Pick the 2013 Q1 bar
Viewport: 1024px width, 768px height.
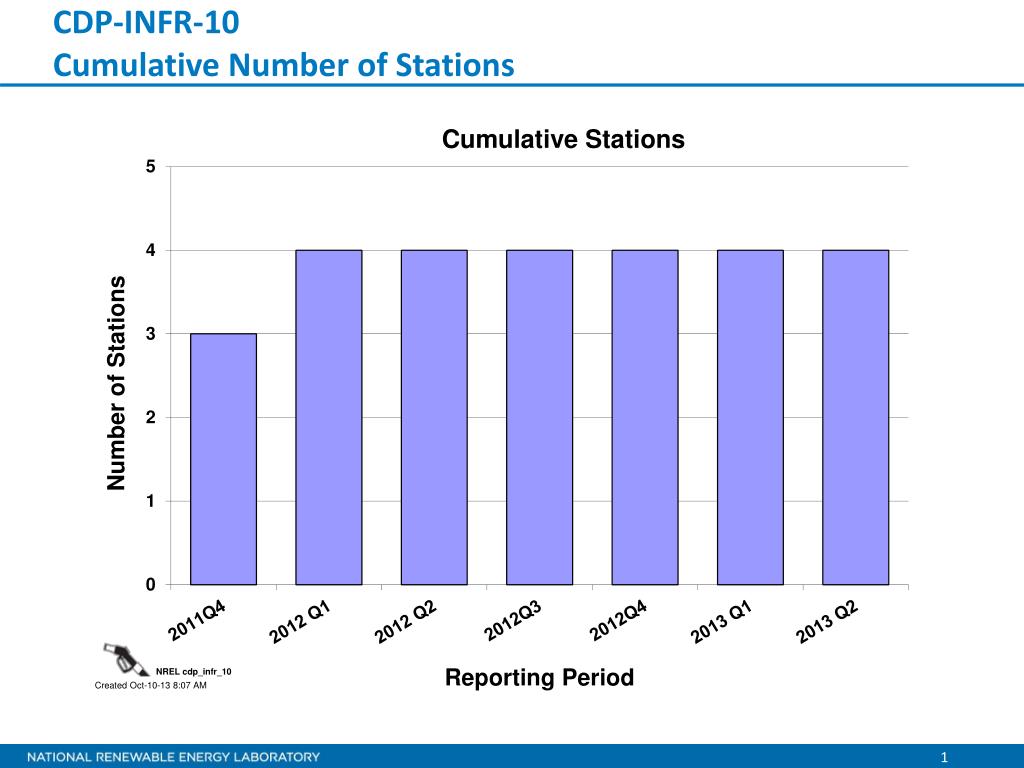pyautogui.click(x=750, y=417)
